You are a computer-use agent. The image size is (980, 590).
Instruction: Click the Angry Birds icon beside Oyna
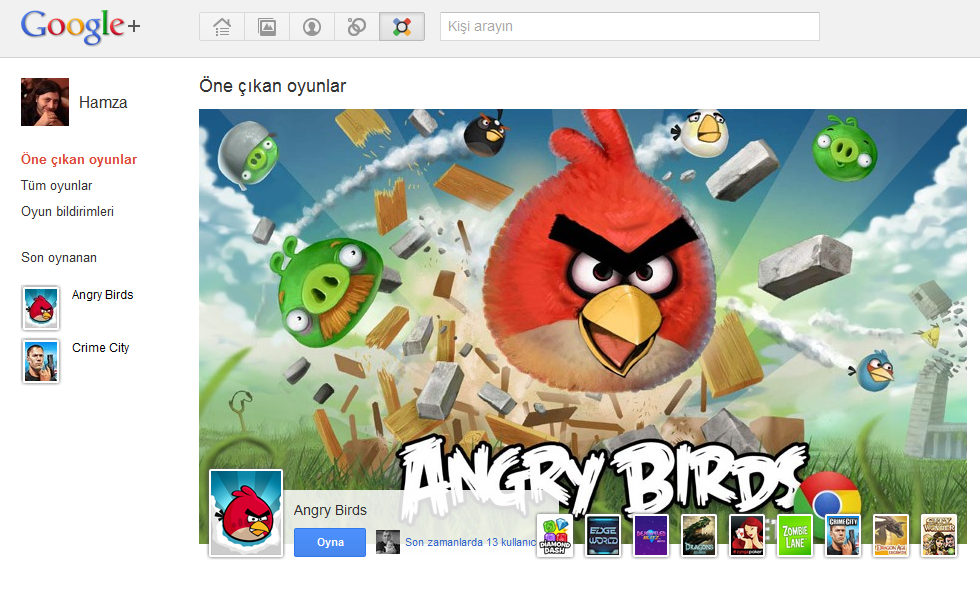(246, 513)
